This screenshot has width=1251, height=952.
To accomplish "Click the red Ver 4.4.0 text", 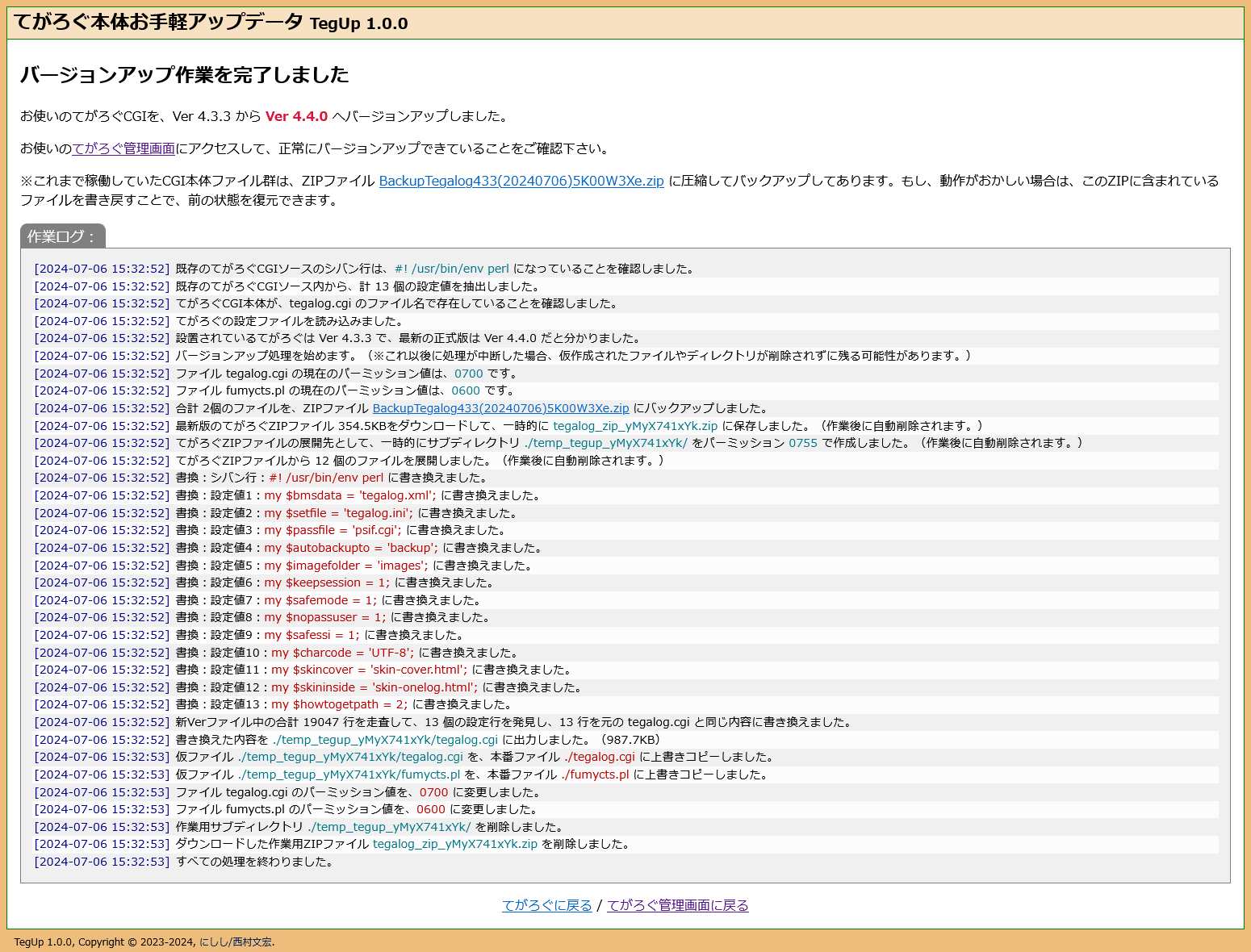I will click(297, 116).
